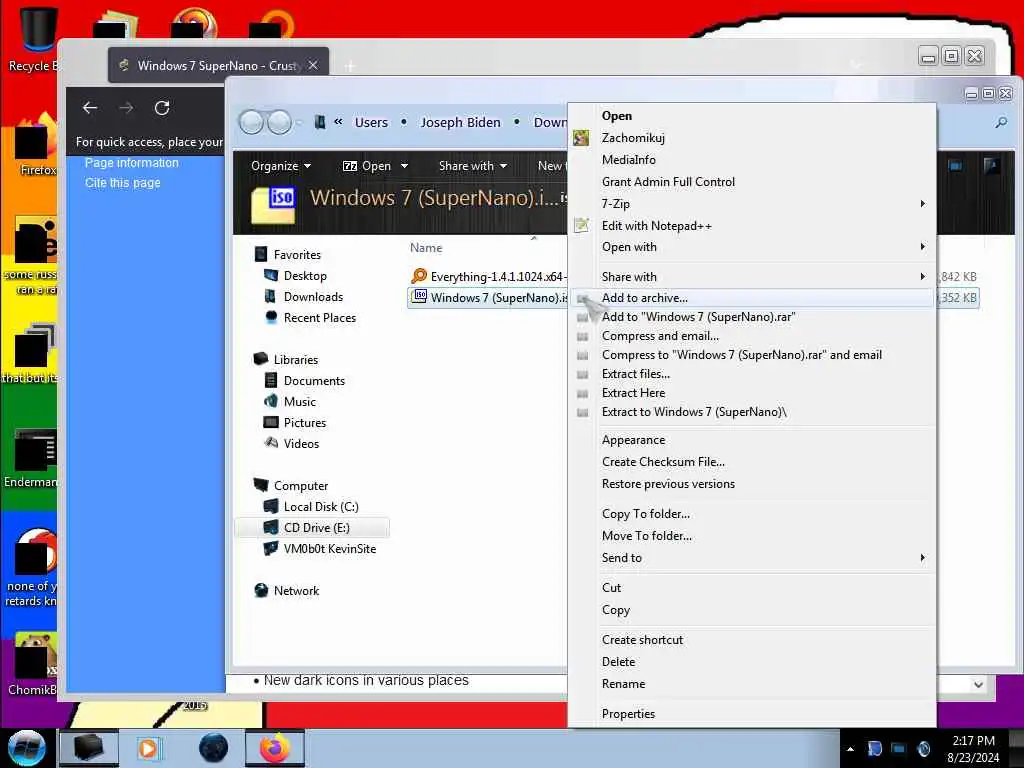1024x768 pixels.
Task: Open Enderman desktop icon
Action: point(33,458)
